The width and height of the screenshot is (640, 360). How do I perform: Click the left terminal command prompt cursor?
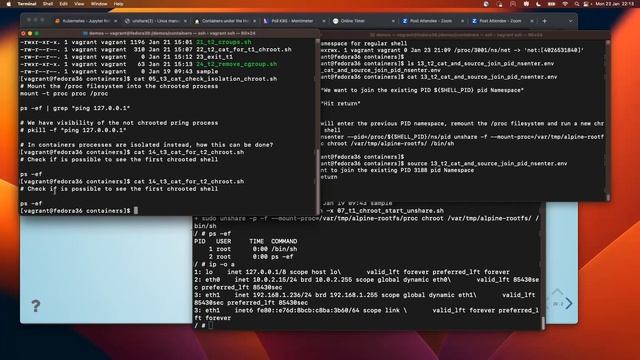coord(136,211)
